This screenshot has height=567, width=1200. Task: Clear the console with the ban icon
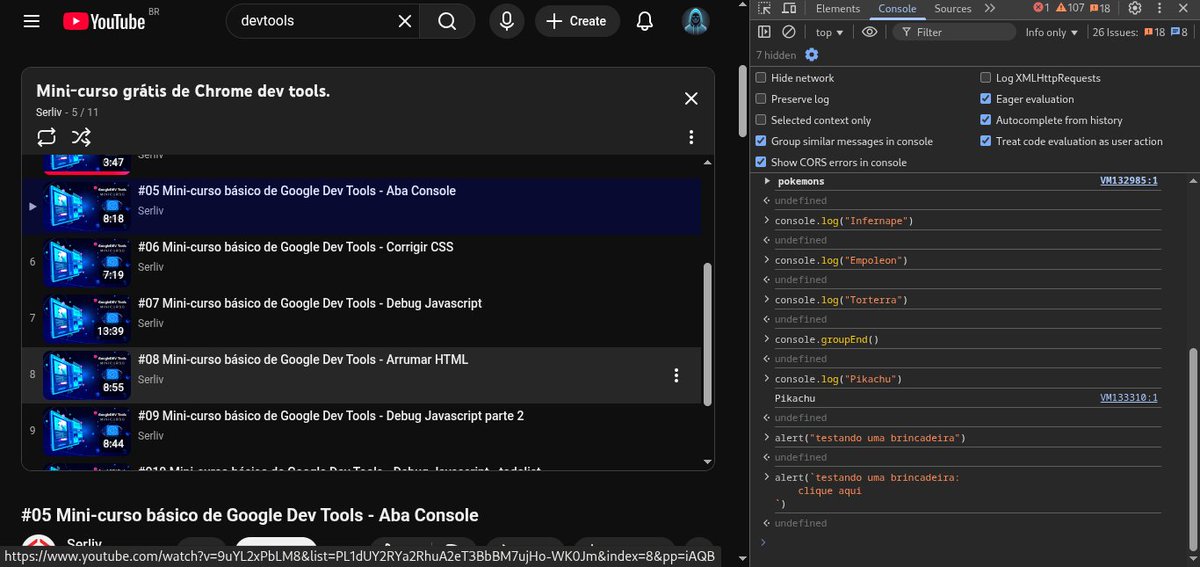[788, 32]
